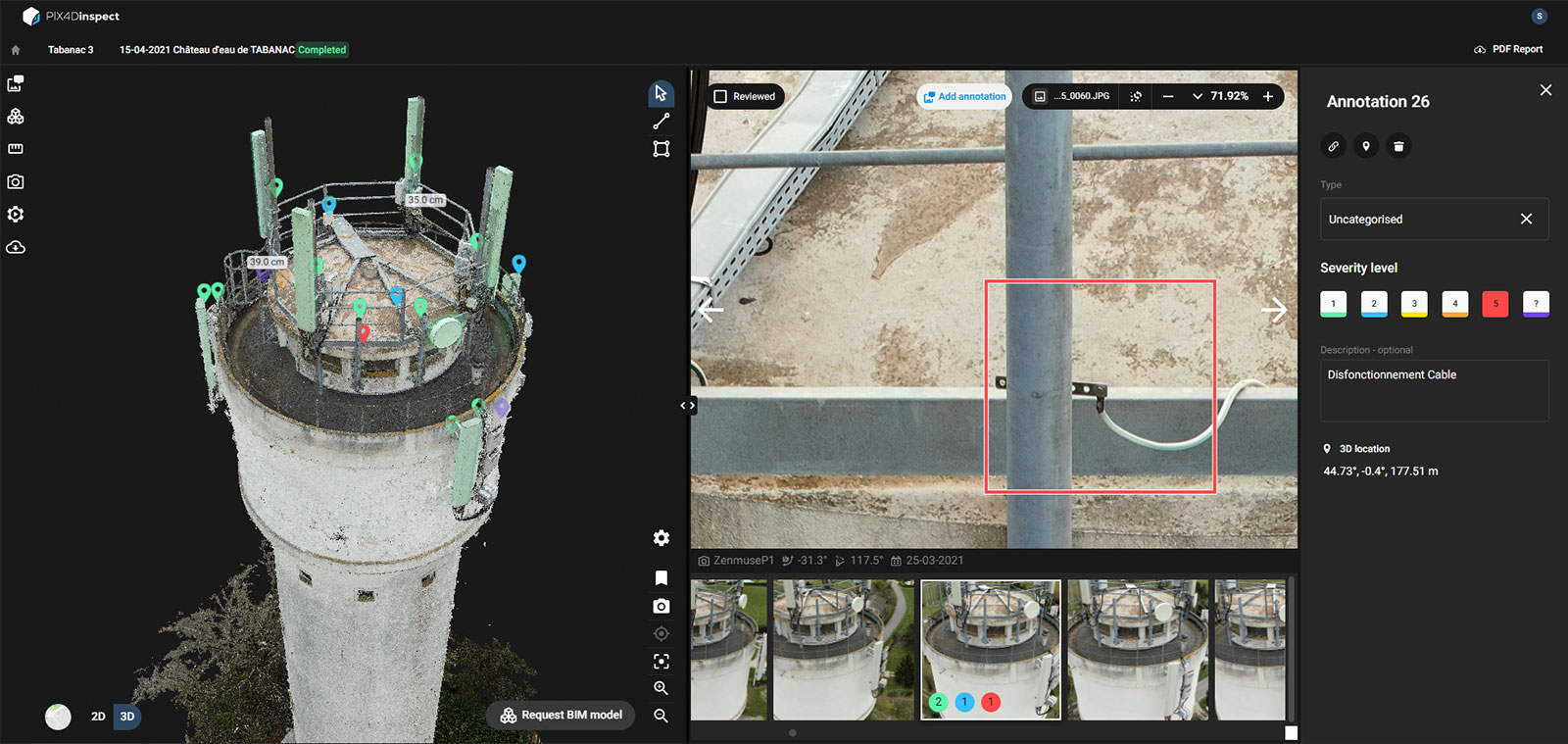Open the camera panel in left sidebar

pyautogui.click(x=16, y=181)
